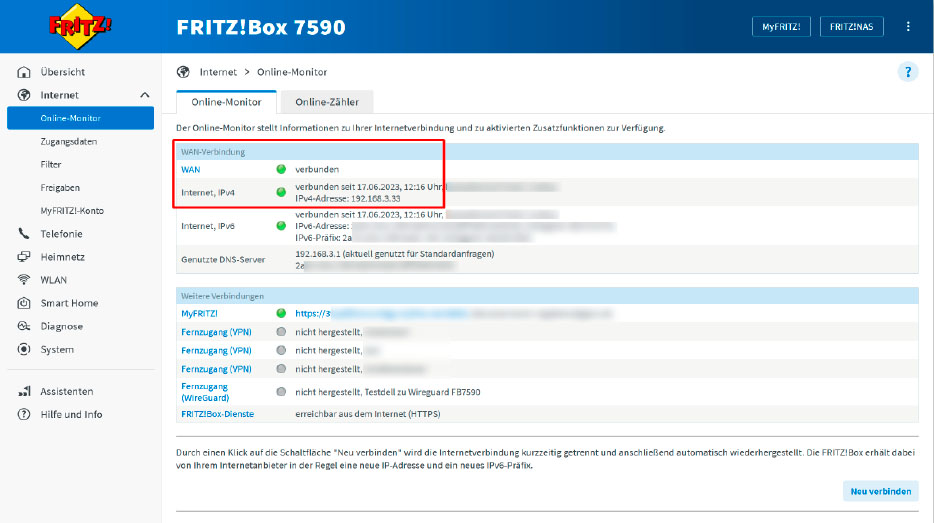
Task: Open Telefonie menu entry
Action: click(61, 234)
